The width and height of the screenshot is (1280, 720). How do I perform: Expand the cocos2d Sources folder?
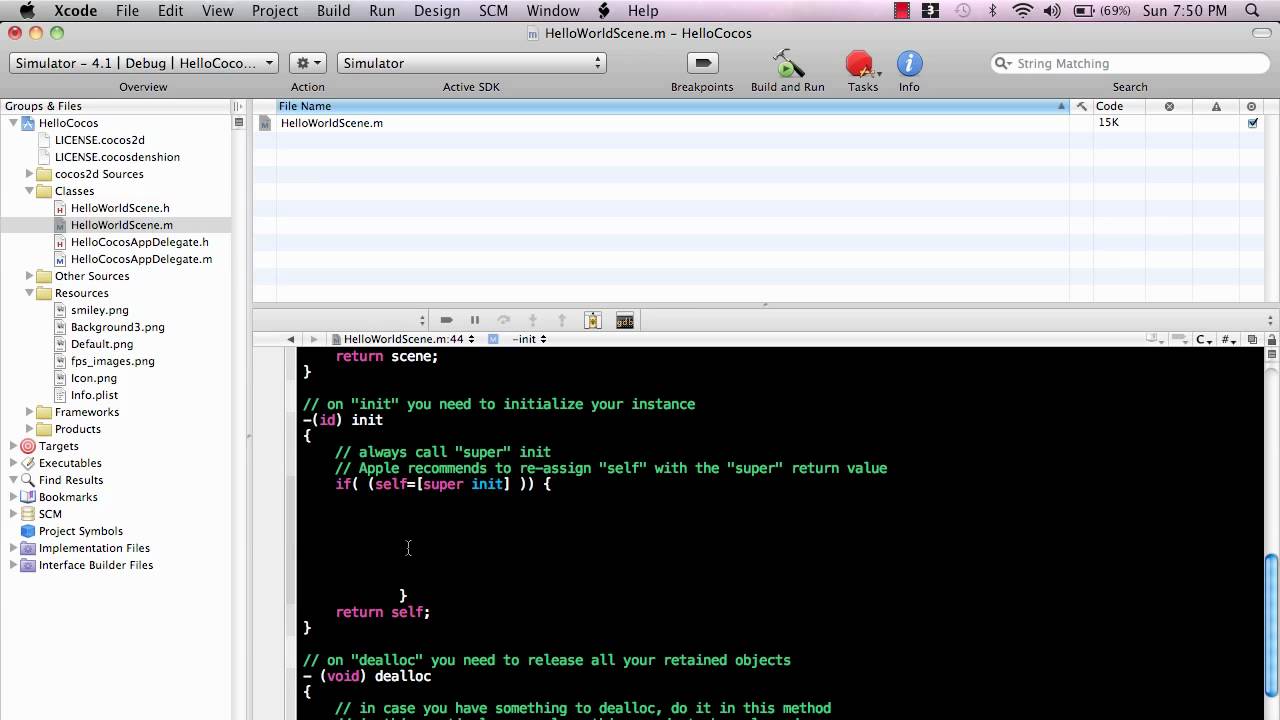pos(29,174)
